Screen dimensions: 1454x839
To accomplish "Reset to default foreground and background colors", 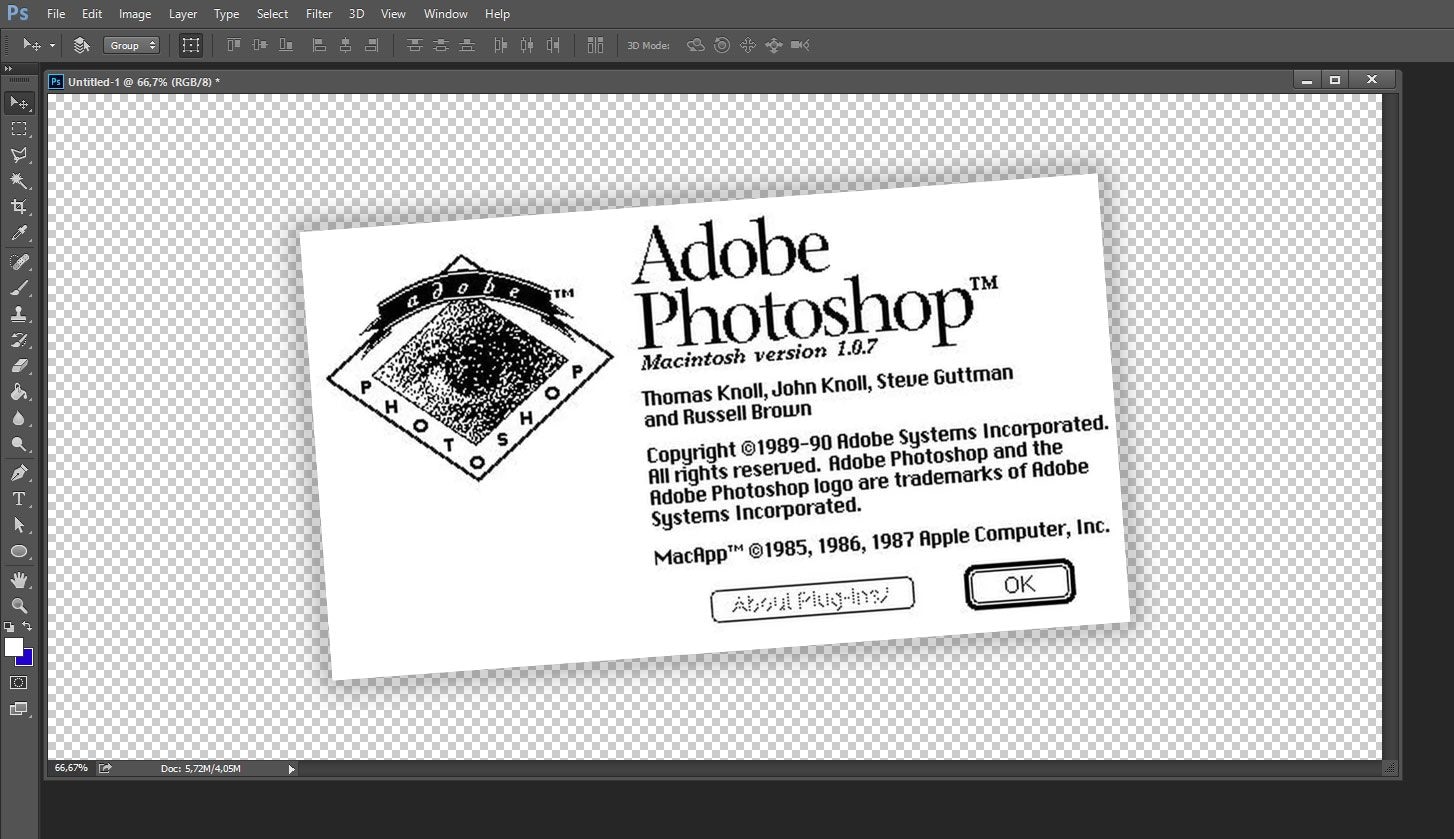I will coord(9,627).
